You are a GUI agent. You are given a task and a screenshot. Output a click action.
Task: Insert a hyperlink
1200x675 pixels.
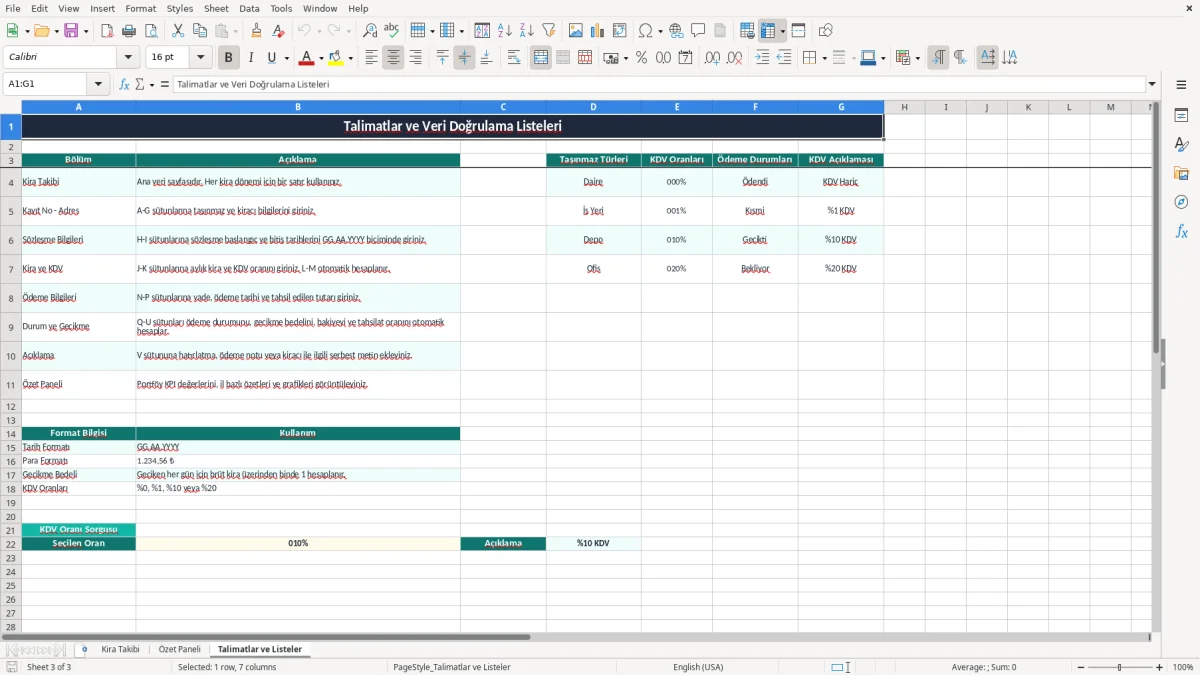tap(676, 31)
